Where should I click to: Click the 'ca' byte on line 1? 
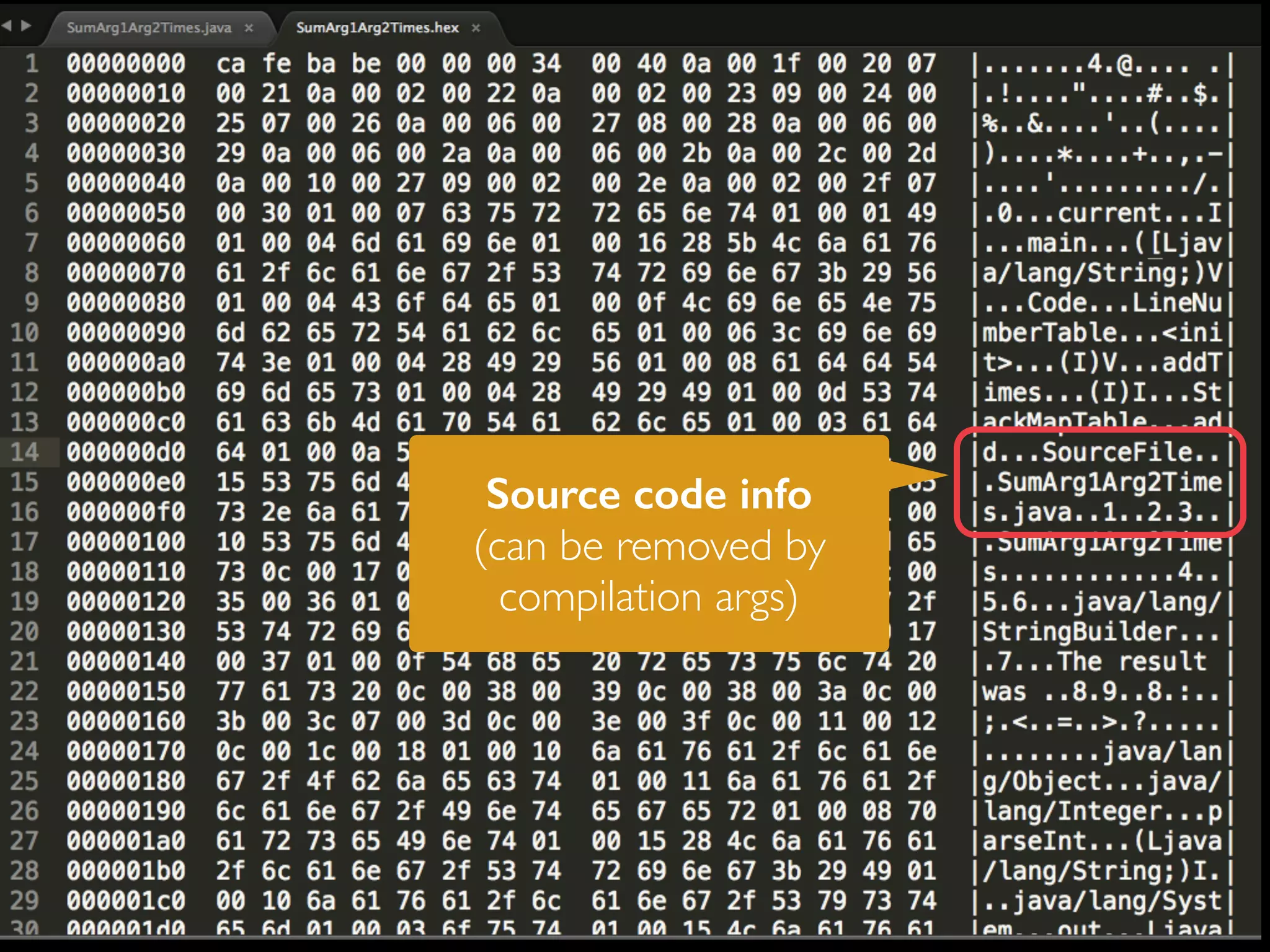[x=231, y=63]
